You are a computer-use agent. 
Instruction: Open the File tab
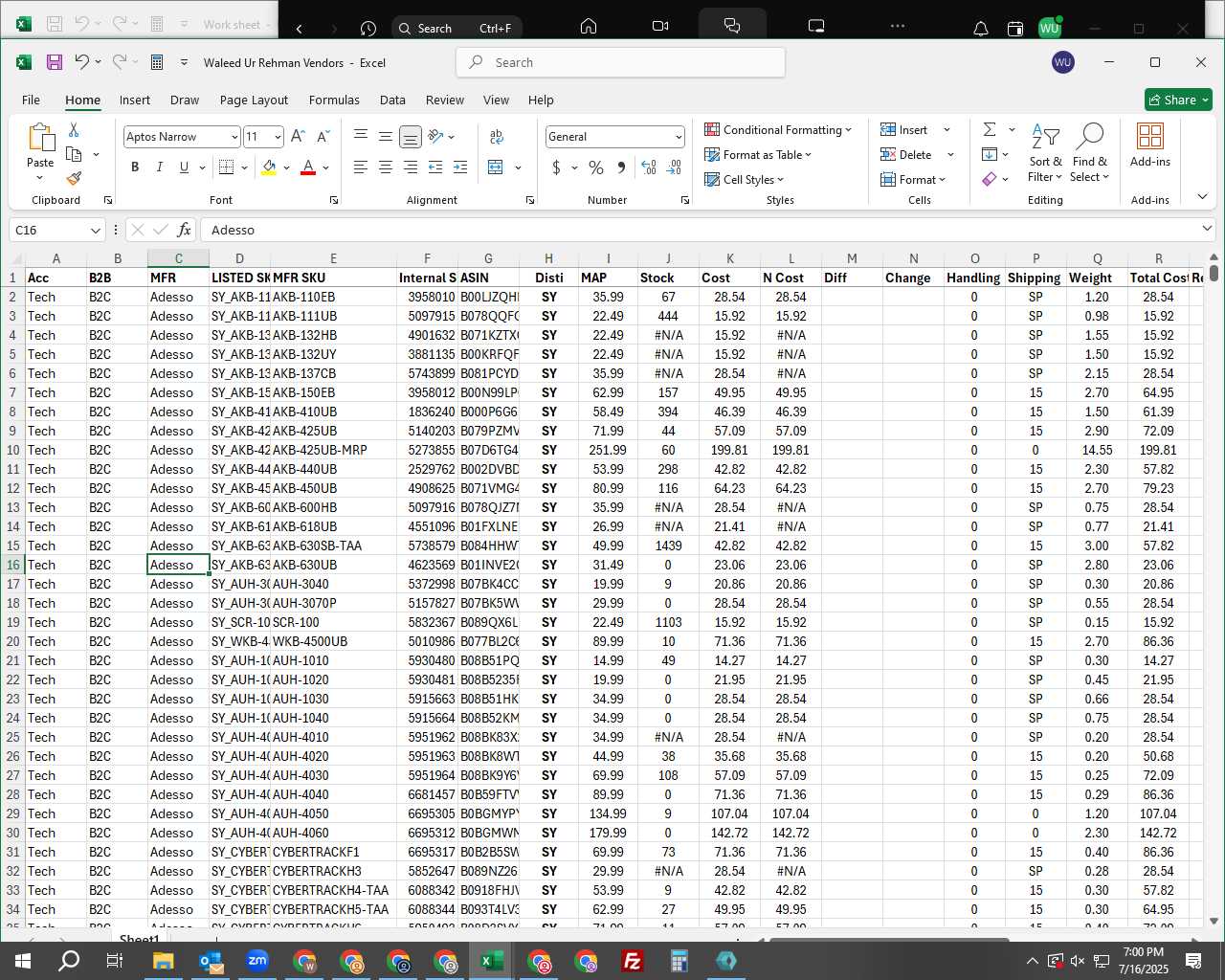(x=31, y=100)
